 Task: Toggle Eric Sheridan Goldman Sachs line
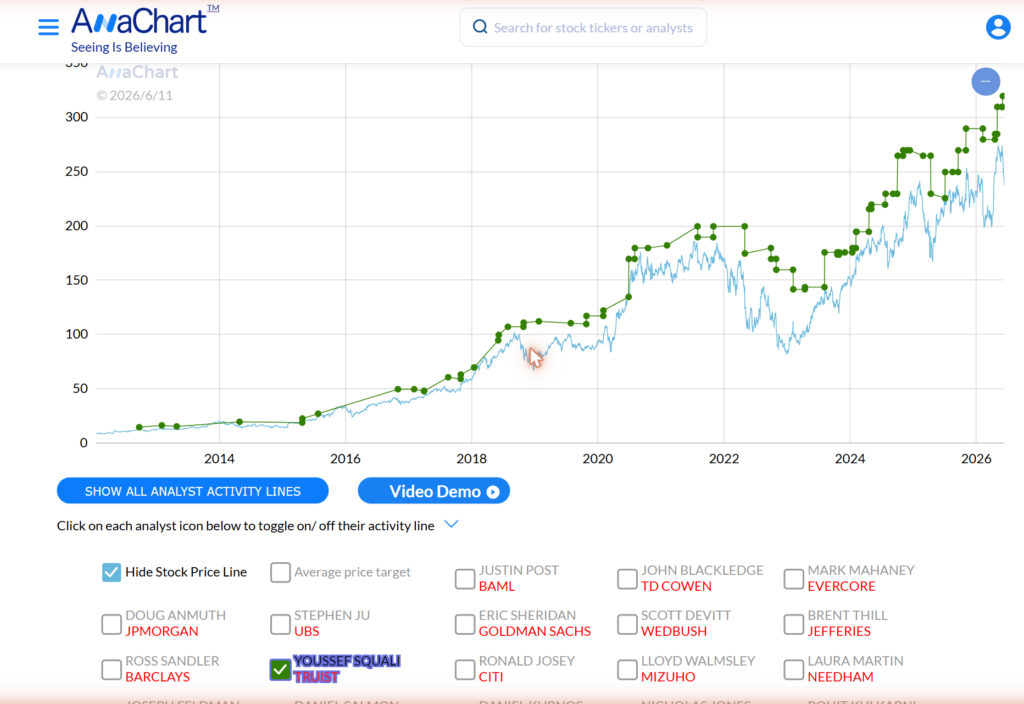[x=465, y=624]
